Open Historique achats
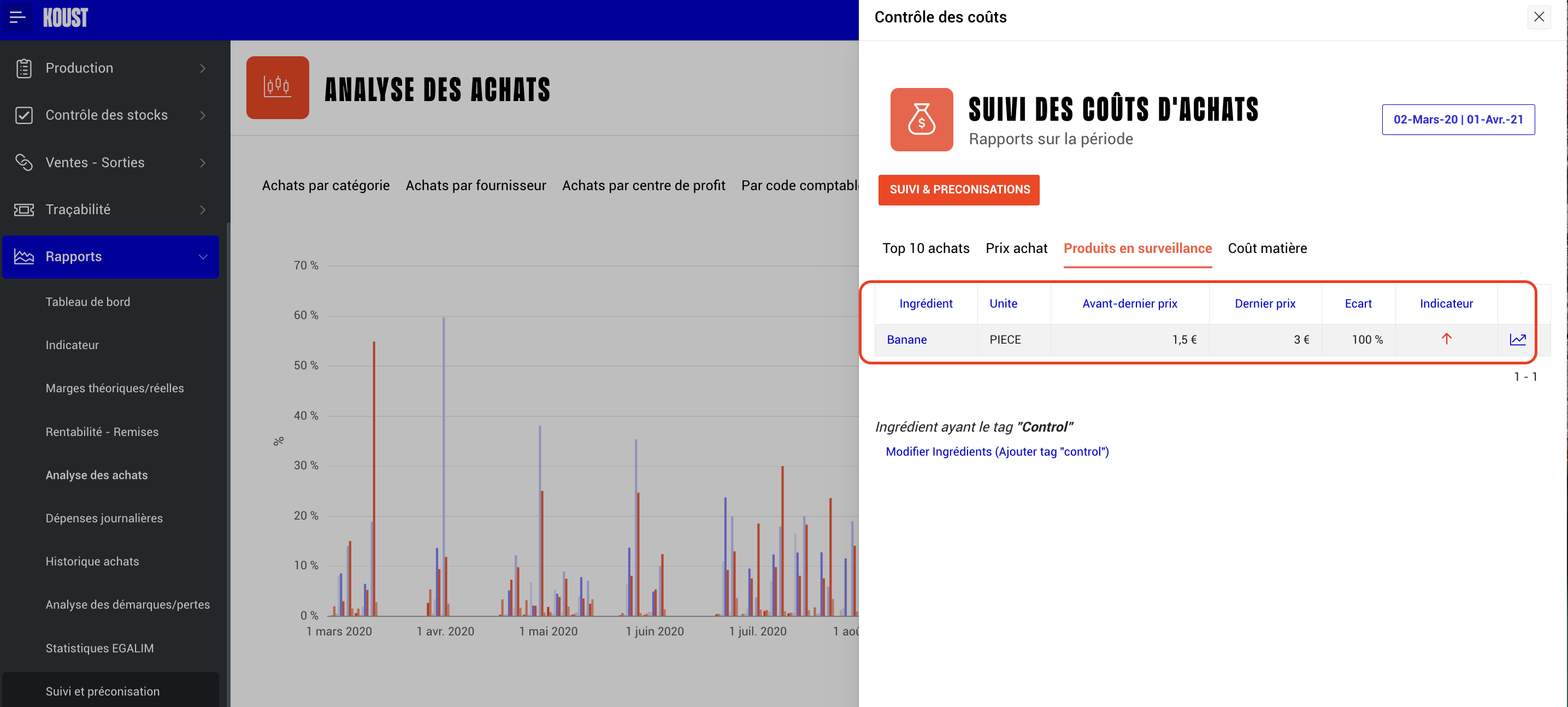 pos(92,562)
